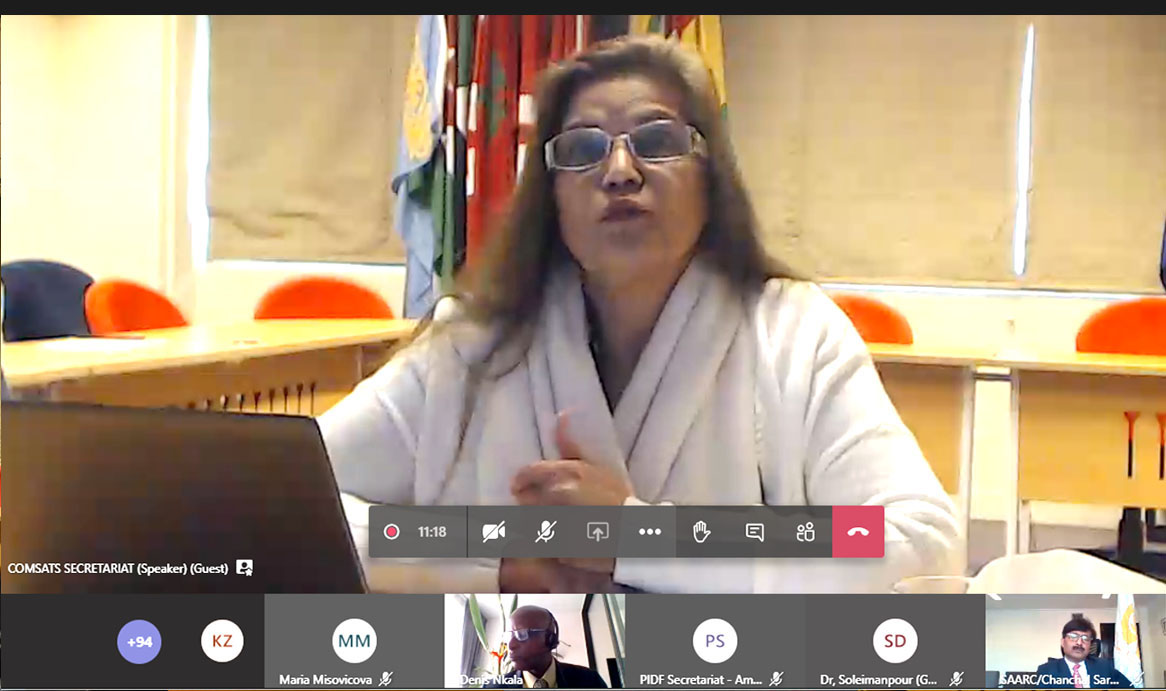
Task: Click Maria Misovicova's muted microphone icon
Action: [x=385, y=678]
